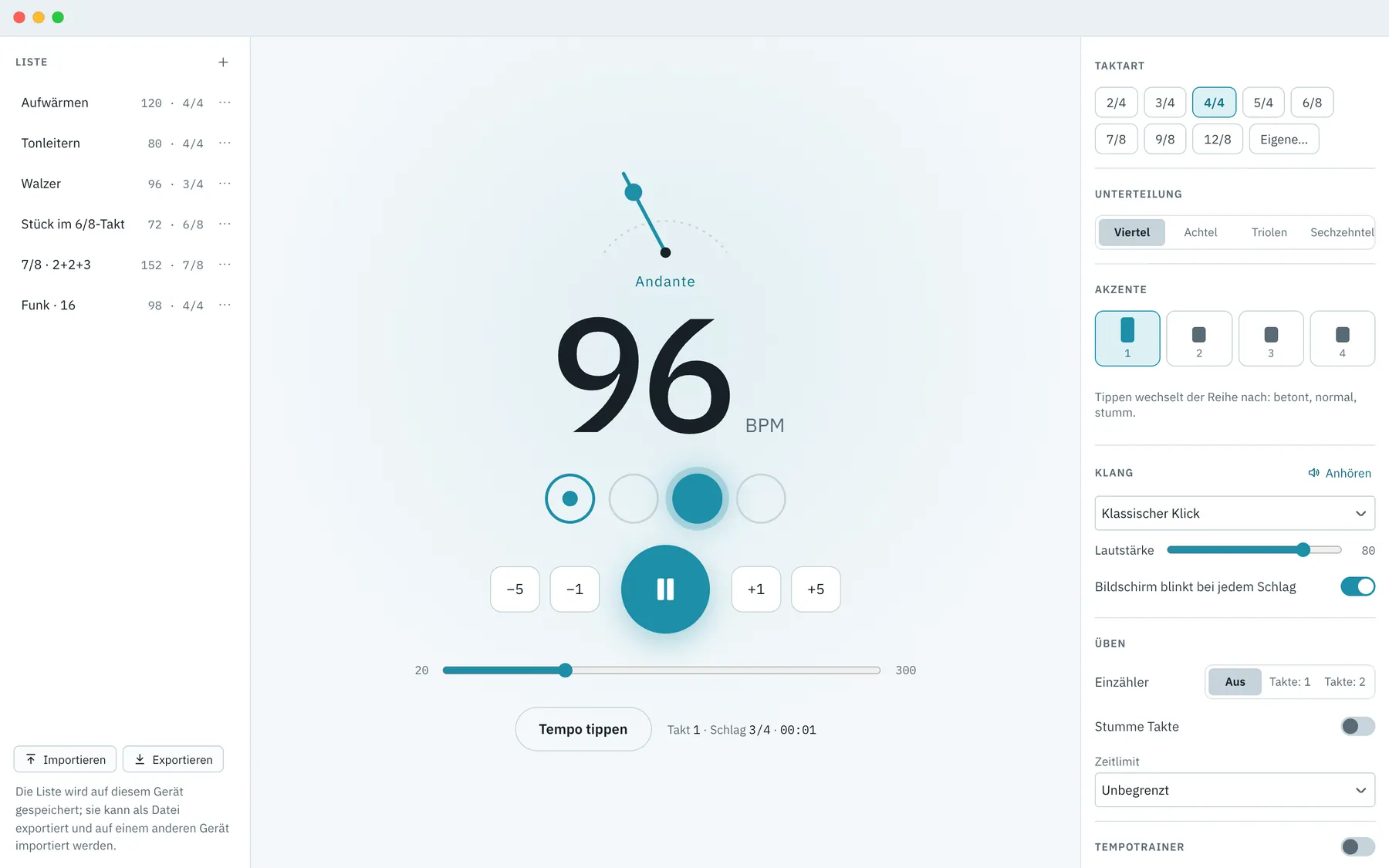Increase tempo by 5 BPM

(x=816, y=589)
